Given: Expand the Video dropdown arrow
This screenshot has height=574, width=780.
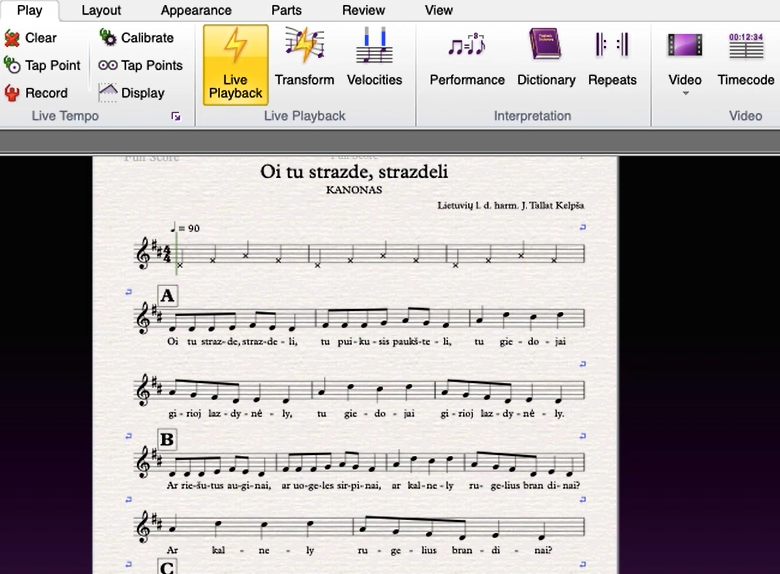Looking at the screenshot, I should tap(685, 94).
